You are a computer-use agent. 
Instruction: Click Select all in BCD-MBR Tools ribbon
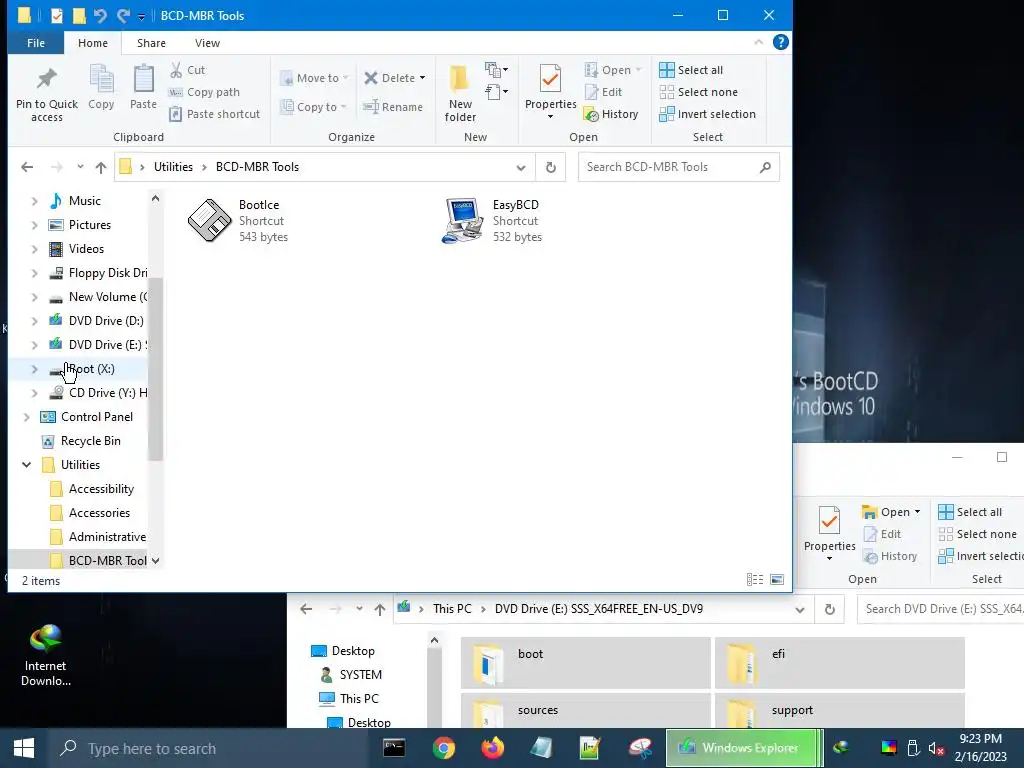691,70
